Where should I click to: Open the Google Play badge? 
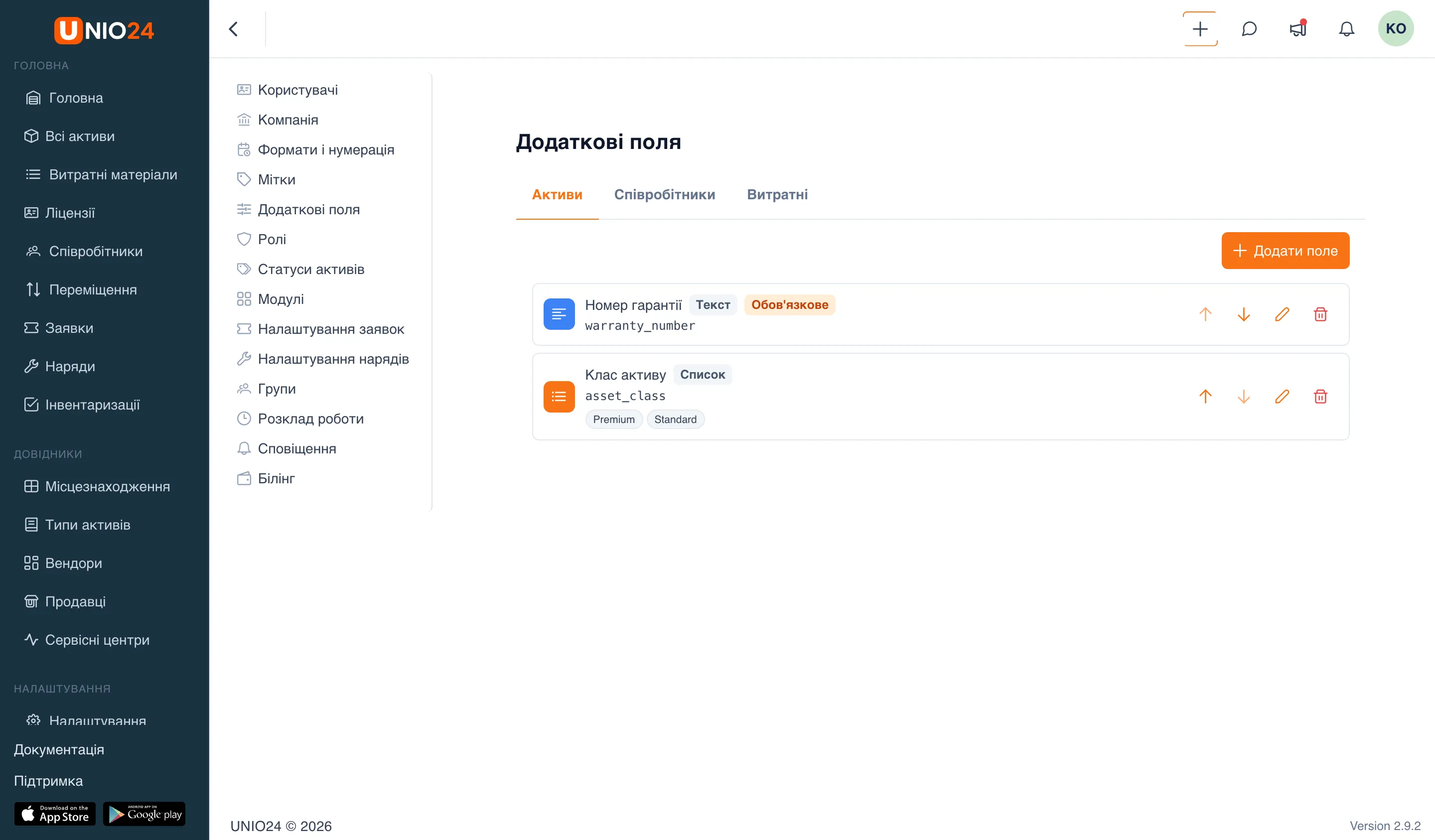pyautogui.click(x=144, y=814)
